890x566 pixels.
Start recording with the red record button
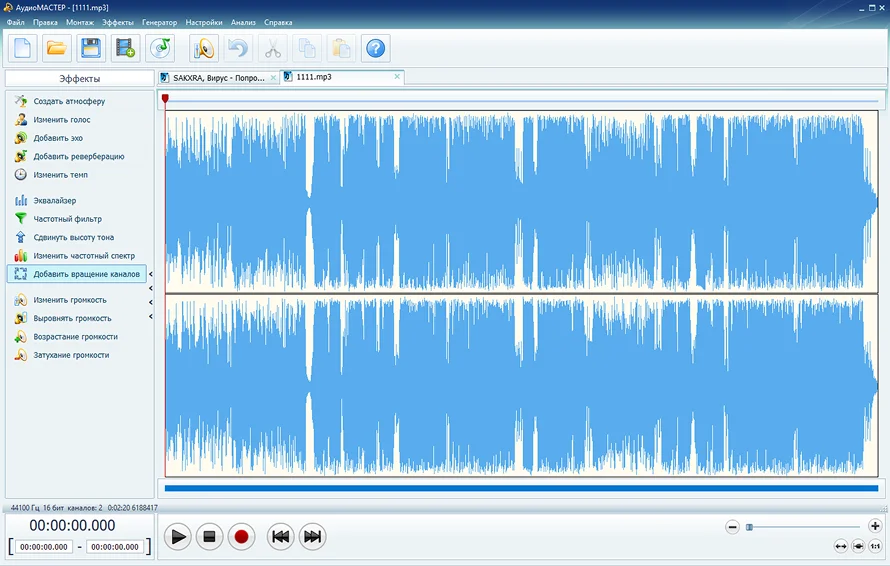click(x=240, y=537)
